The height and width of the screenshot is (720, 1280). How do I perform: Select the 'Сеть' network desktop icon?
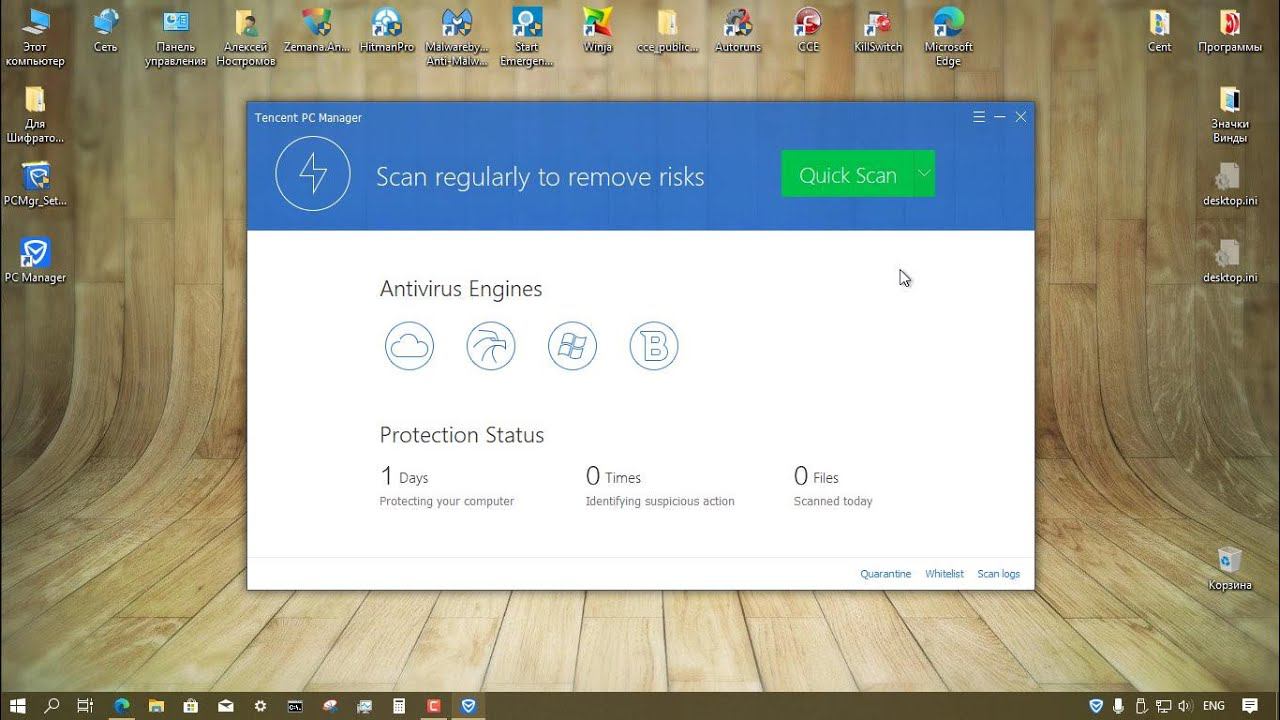105,30
